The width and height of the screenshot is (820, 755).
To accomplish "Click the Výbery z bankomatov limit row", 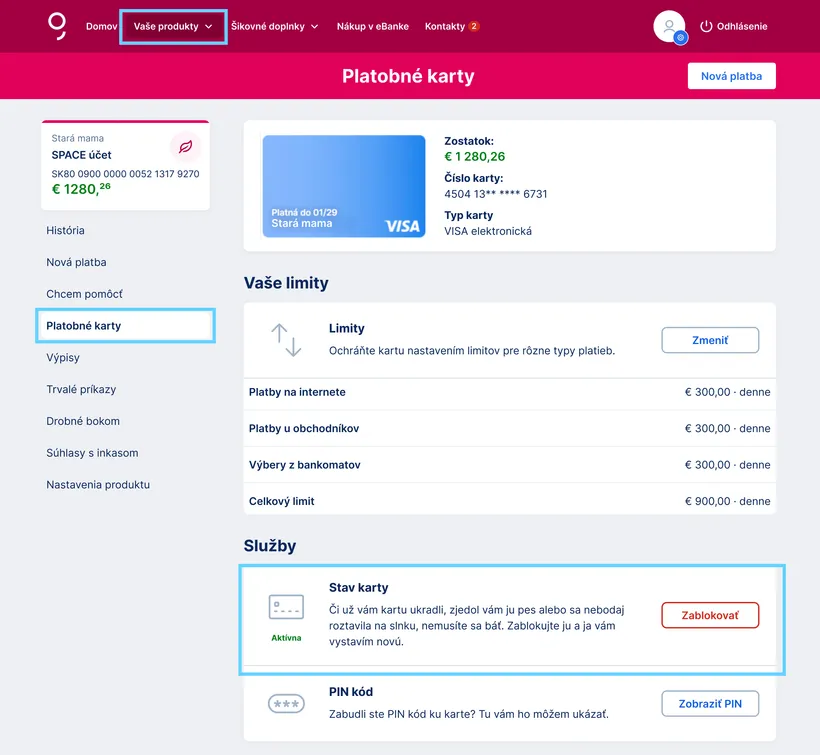I will point(509,465).
